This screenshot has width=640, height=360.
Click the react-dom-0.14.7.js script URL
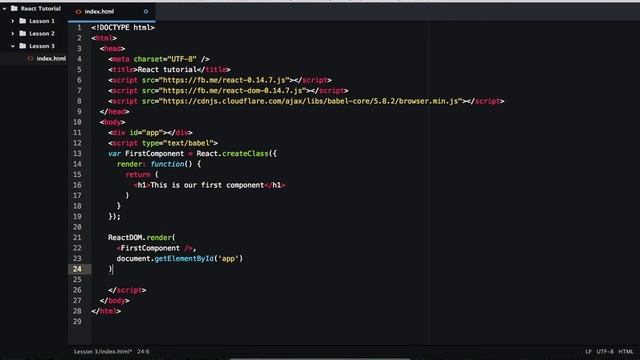pos(233,91)
